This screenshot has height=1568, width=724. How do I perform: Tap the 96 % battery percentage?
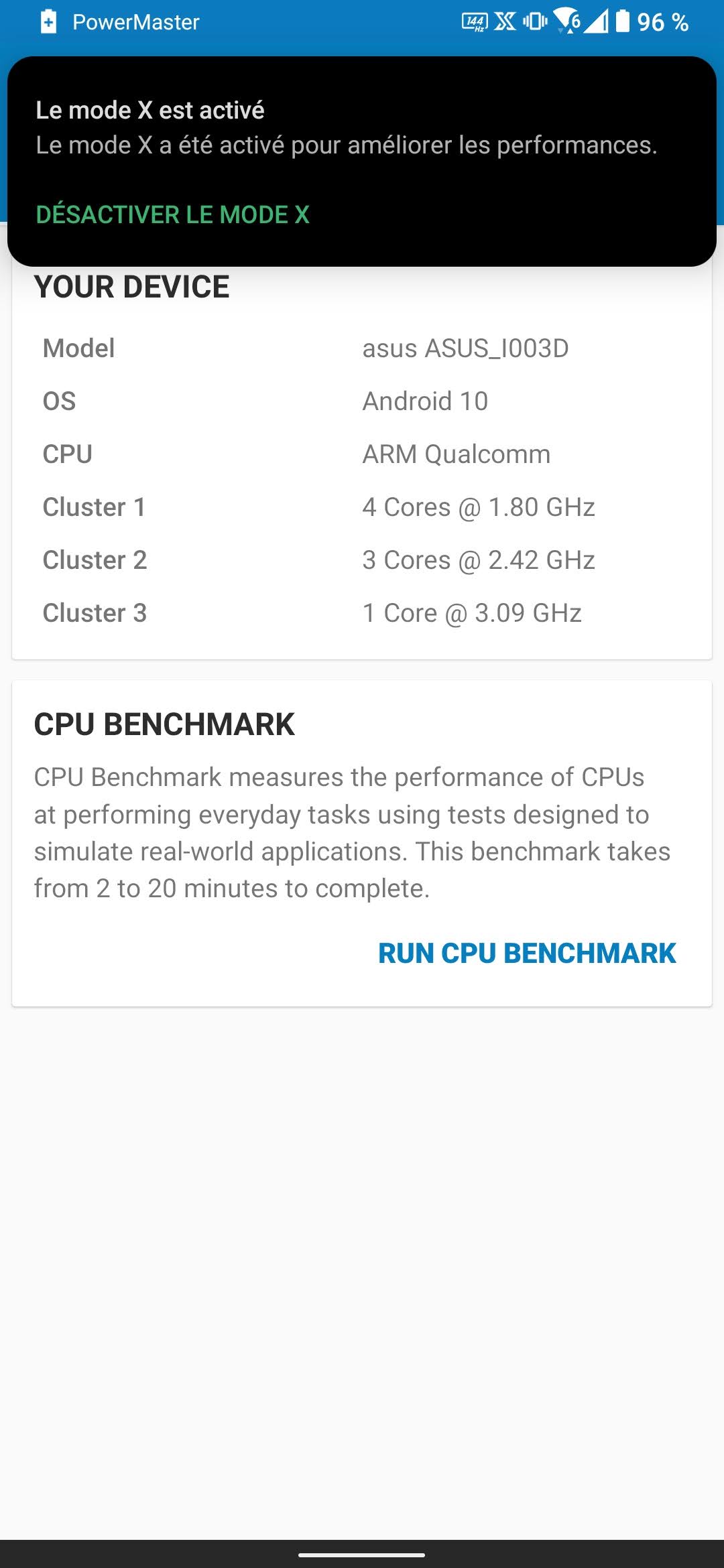pyautogui.click(x=662, y=23)
